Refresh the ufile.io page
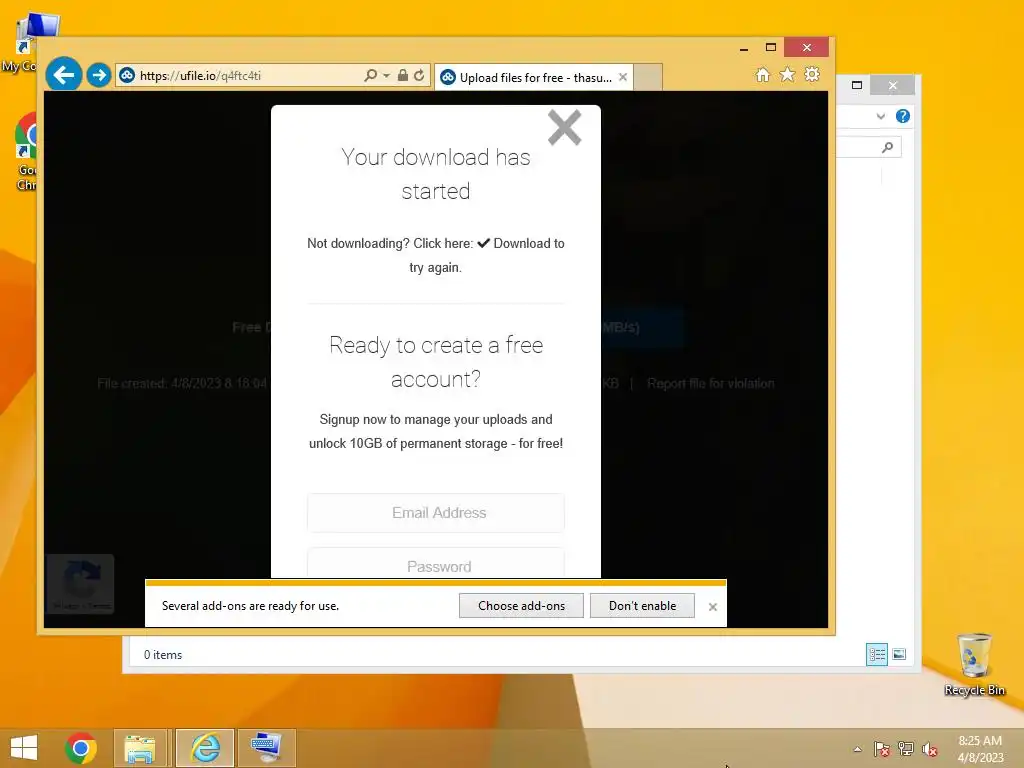The height and width of the screenshot is (768, 1024). [419, 75]
